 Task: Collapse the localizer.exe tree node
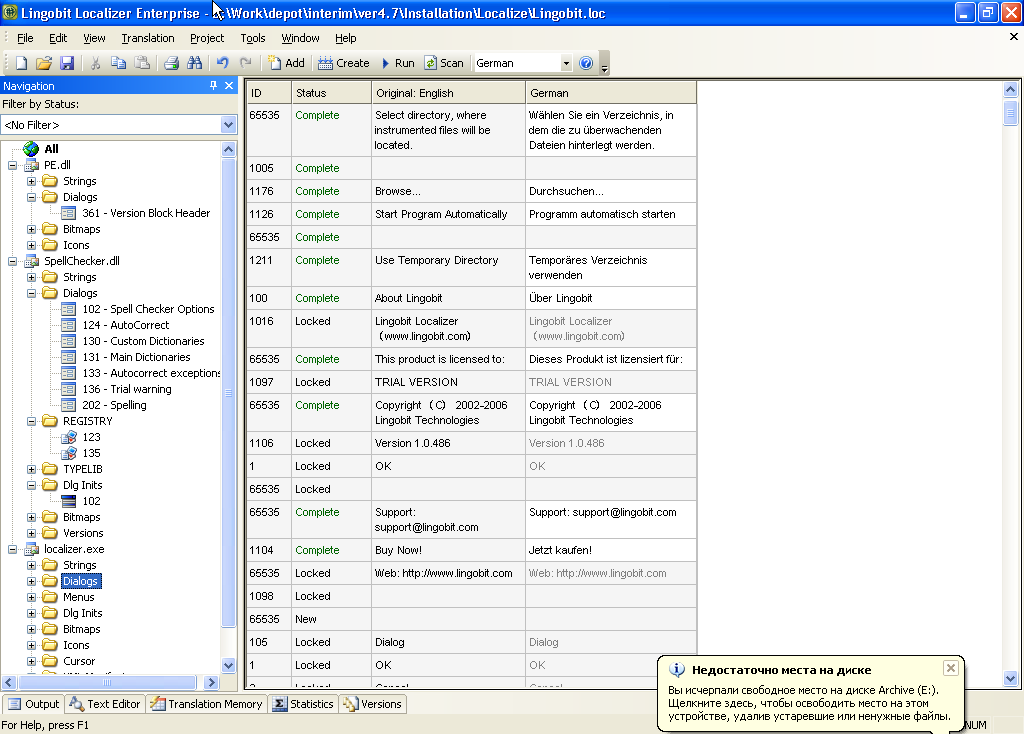coord(12,549)
